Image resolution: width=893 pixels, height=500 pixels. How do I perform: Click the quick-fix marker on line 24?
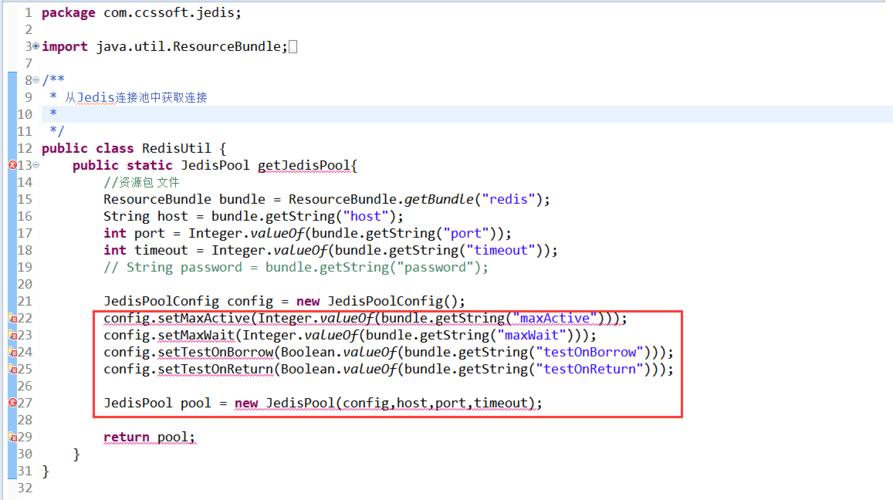click(x=12, y=352)
